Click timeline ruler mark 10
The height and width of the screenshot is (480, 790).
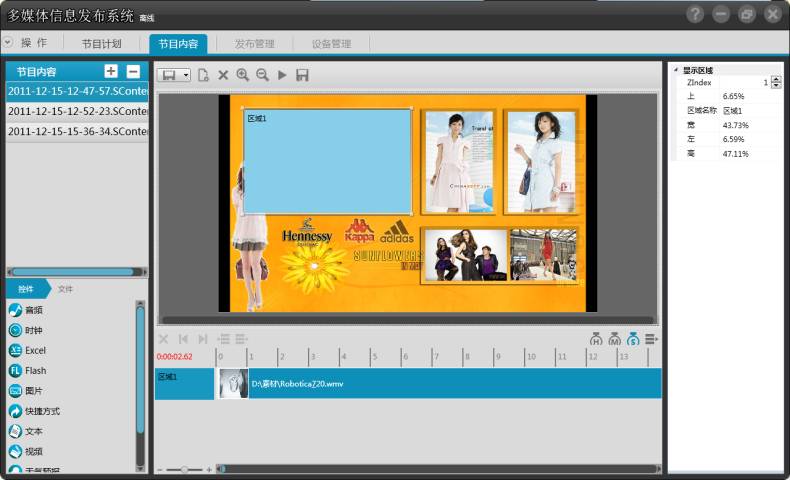click(530, 356)
